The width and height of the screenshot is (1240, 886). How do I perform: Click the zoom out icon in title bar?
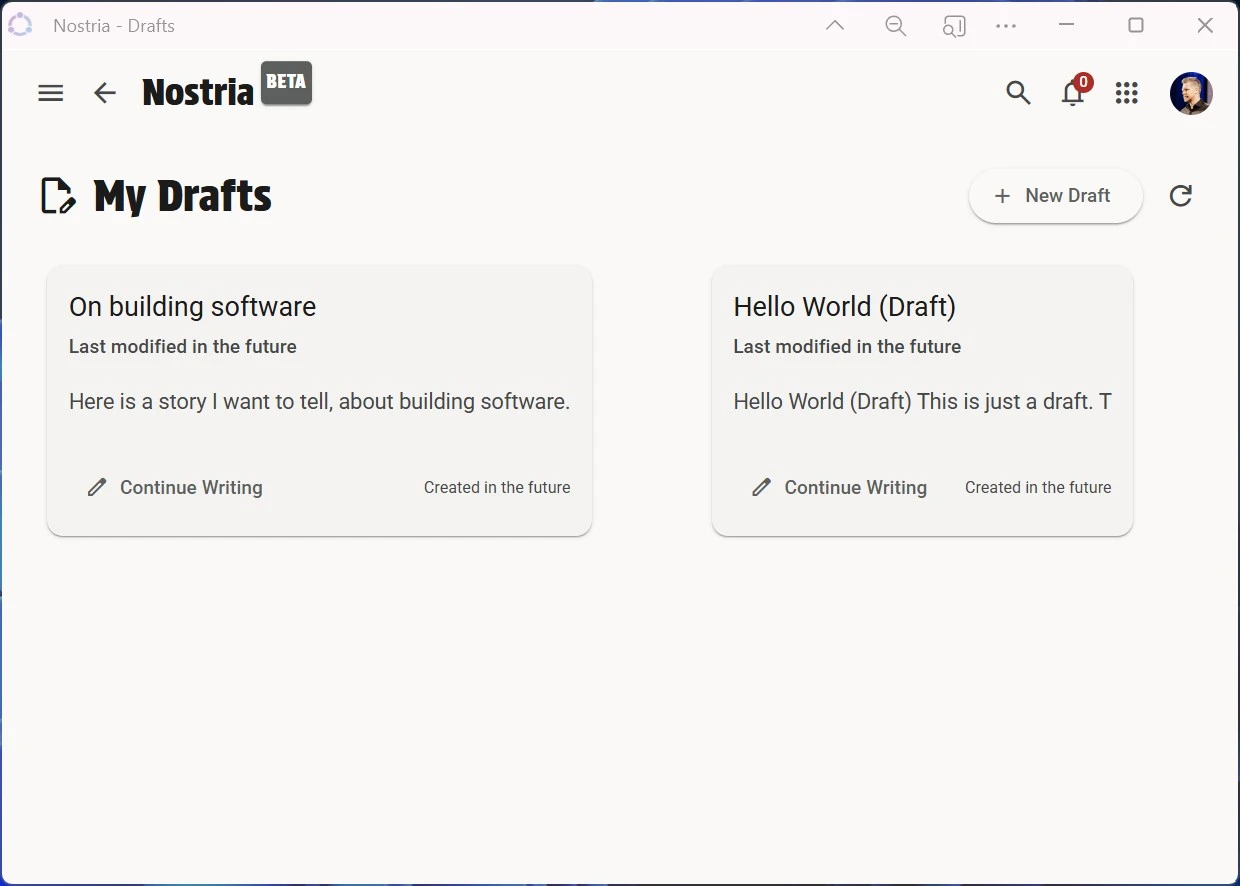pos(896,26)
